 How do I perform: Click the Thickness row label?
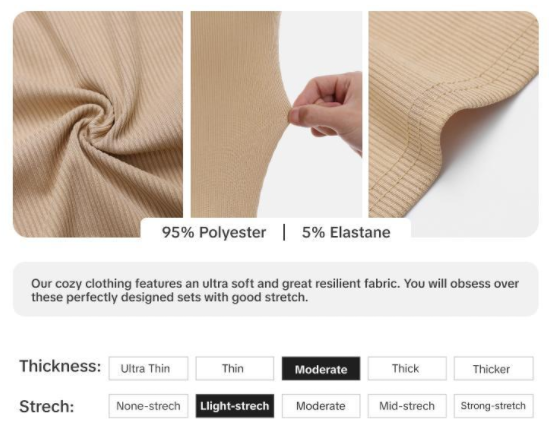[60, 366]
